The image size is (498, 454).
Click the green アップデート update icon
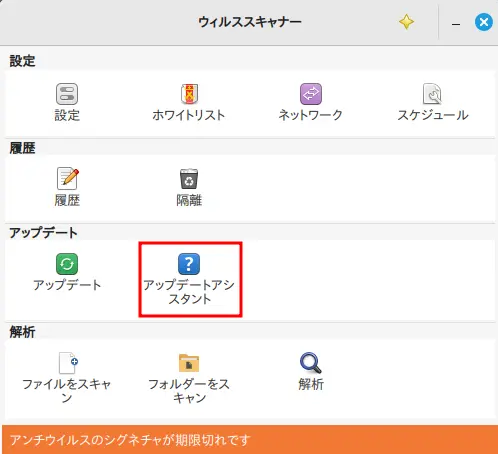[x=67, y=264]
